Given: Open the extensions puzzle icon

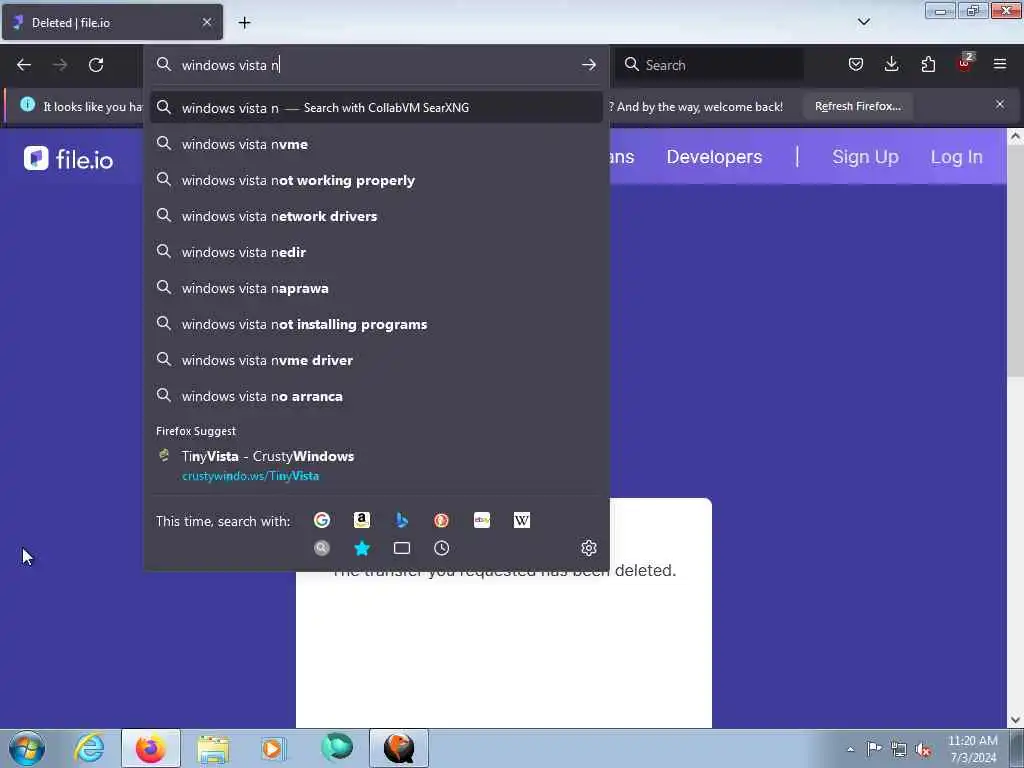Looking at the screenshot, I should tap(928, 64).
